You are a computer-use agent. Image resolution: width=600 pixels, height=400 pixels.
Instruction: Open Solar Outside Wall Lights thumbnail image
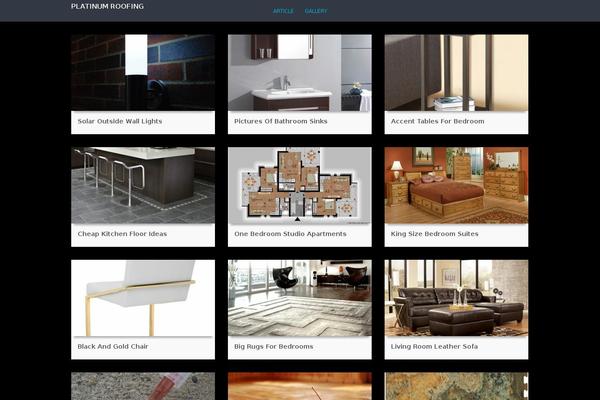(143, 73)
